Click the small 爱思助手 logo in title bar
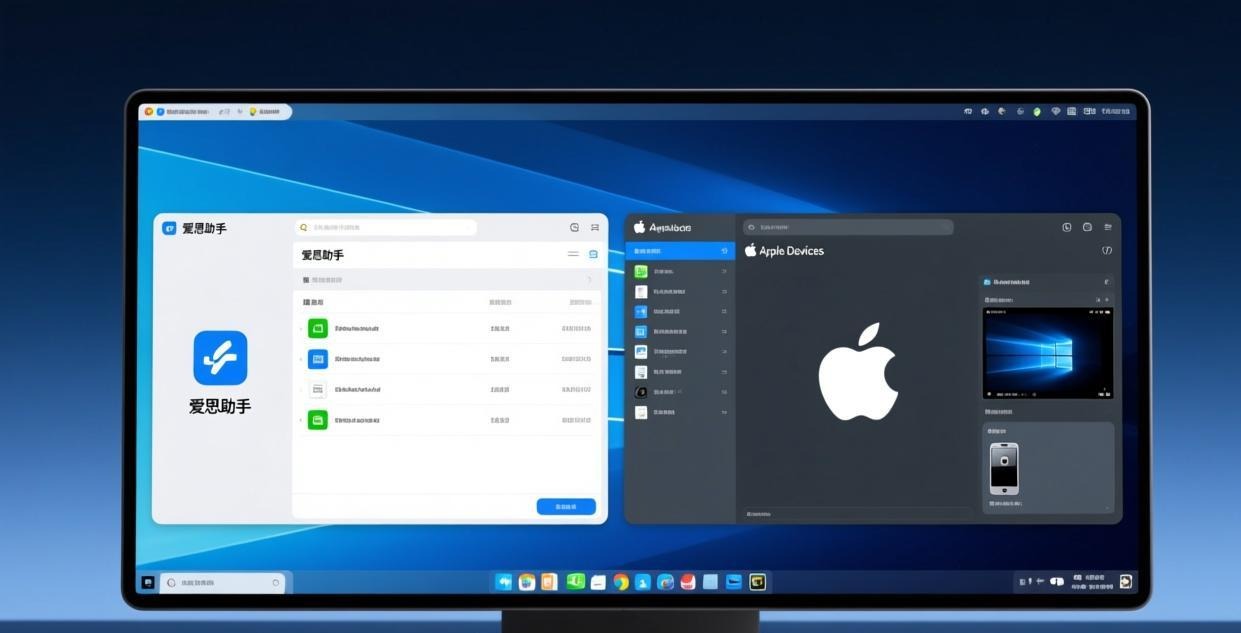 (x=169, y=228)
